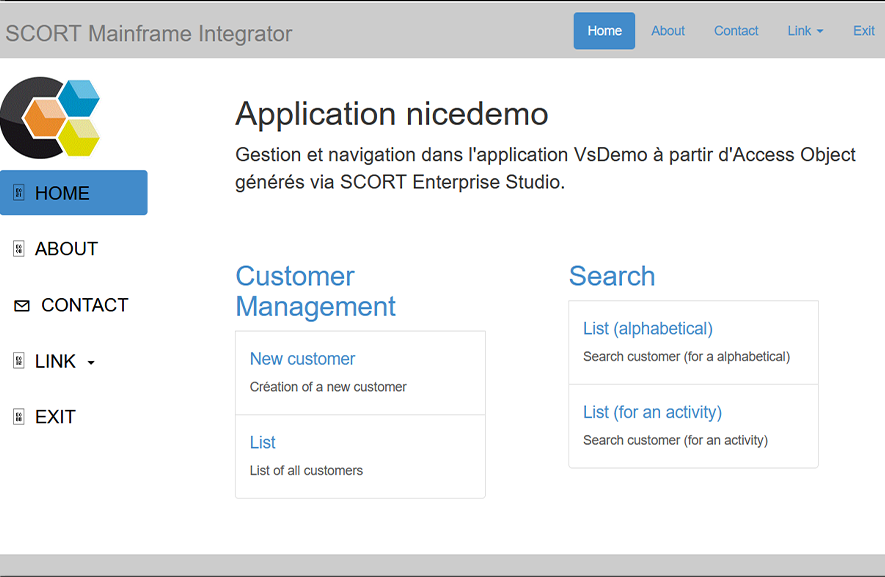Open the List (for an activity) link
The width and height of the screenshot is (885, 577).
point(652,412)
